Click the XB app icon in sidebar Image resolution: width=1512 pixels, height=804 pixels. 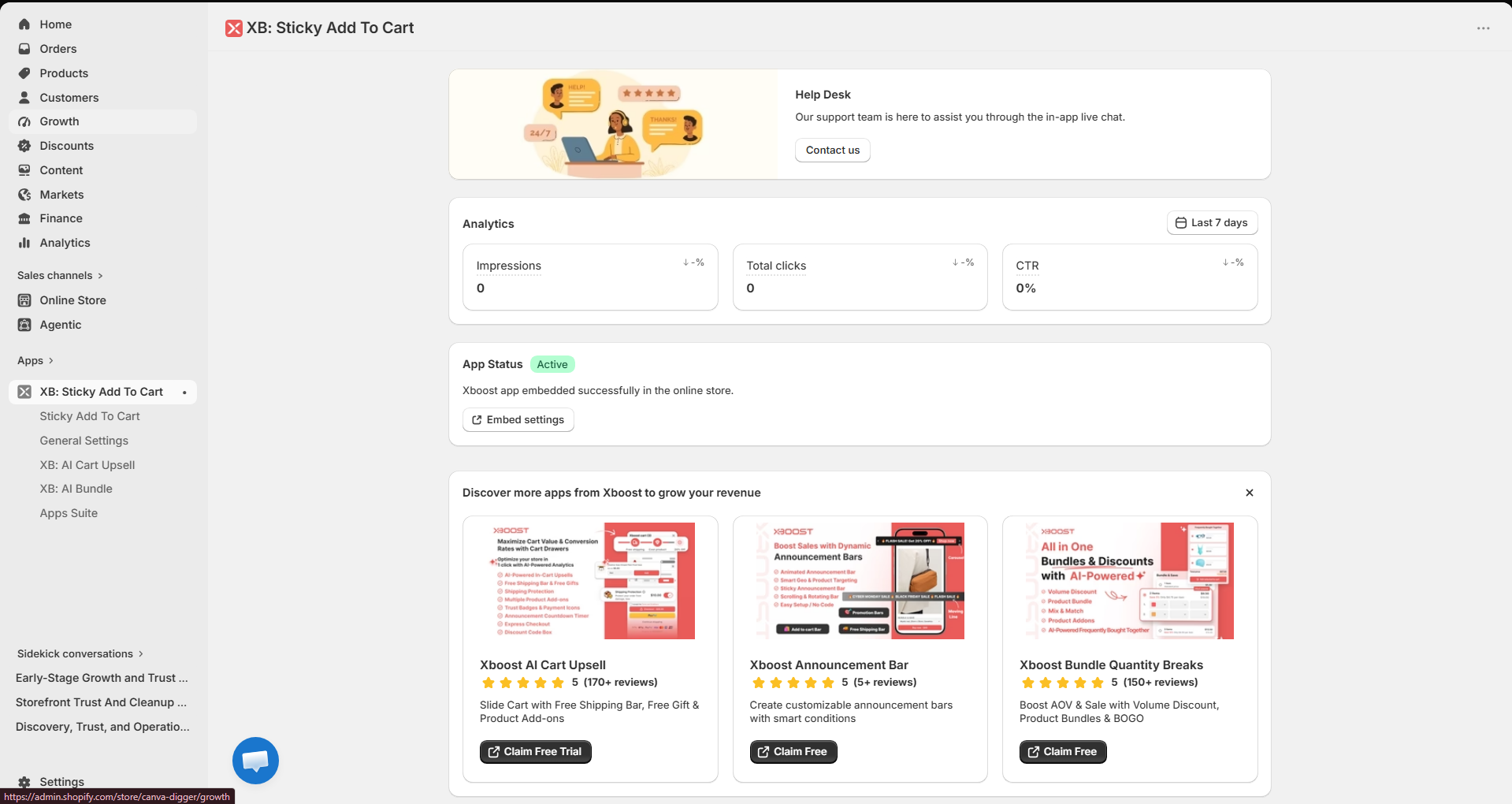pos(24,392)
